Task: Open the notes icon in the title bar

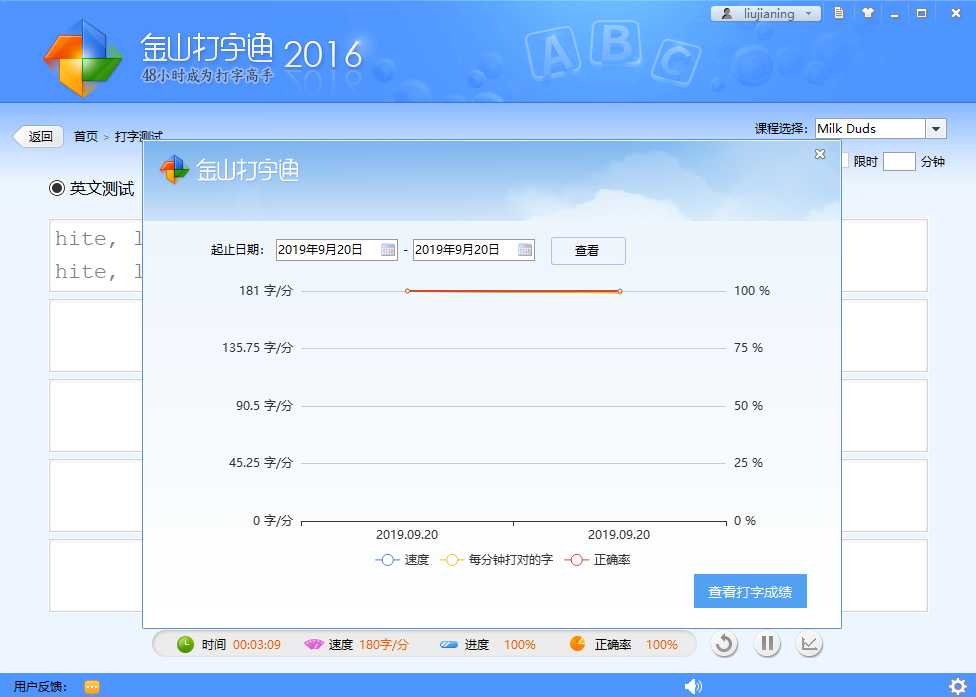Action: 839,13
